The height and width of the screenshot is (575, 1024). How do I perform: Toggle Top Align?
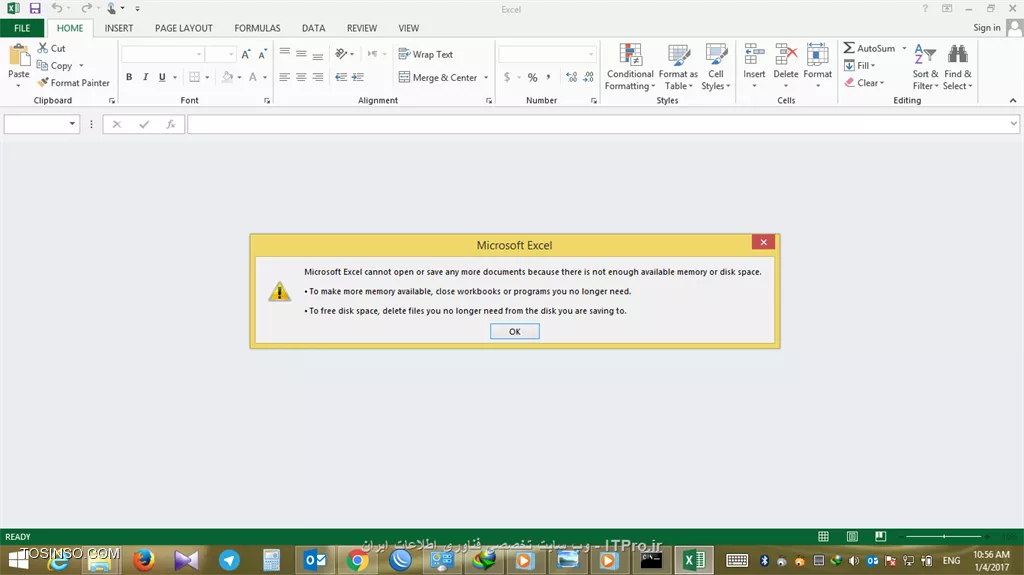click(x=285, y=54)
